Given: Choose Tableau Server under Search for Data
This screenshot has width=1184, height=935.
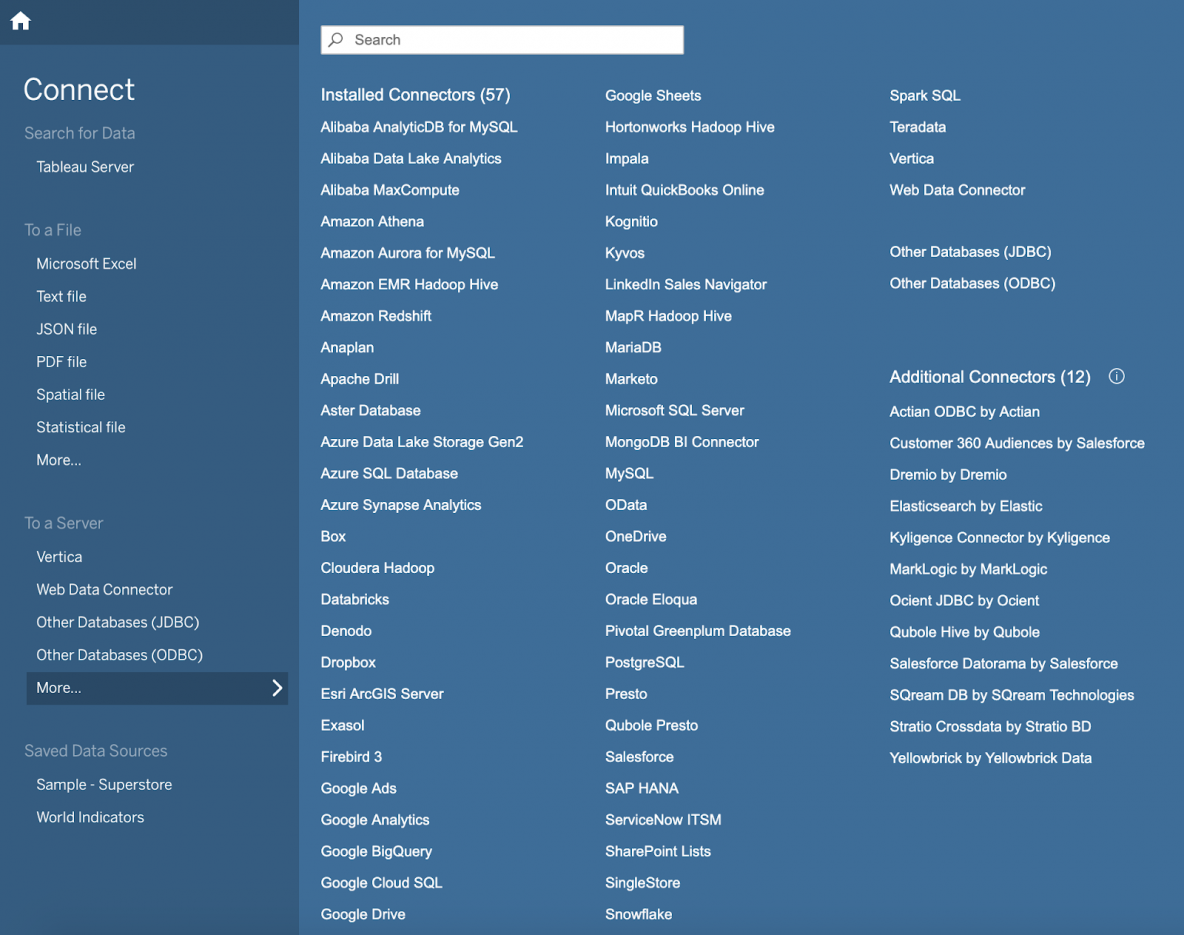Looking at the screenshot, I should click(85, 167).
